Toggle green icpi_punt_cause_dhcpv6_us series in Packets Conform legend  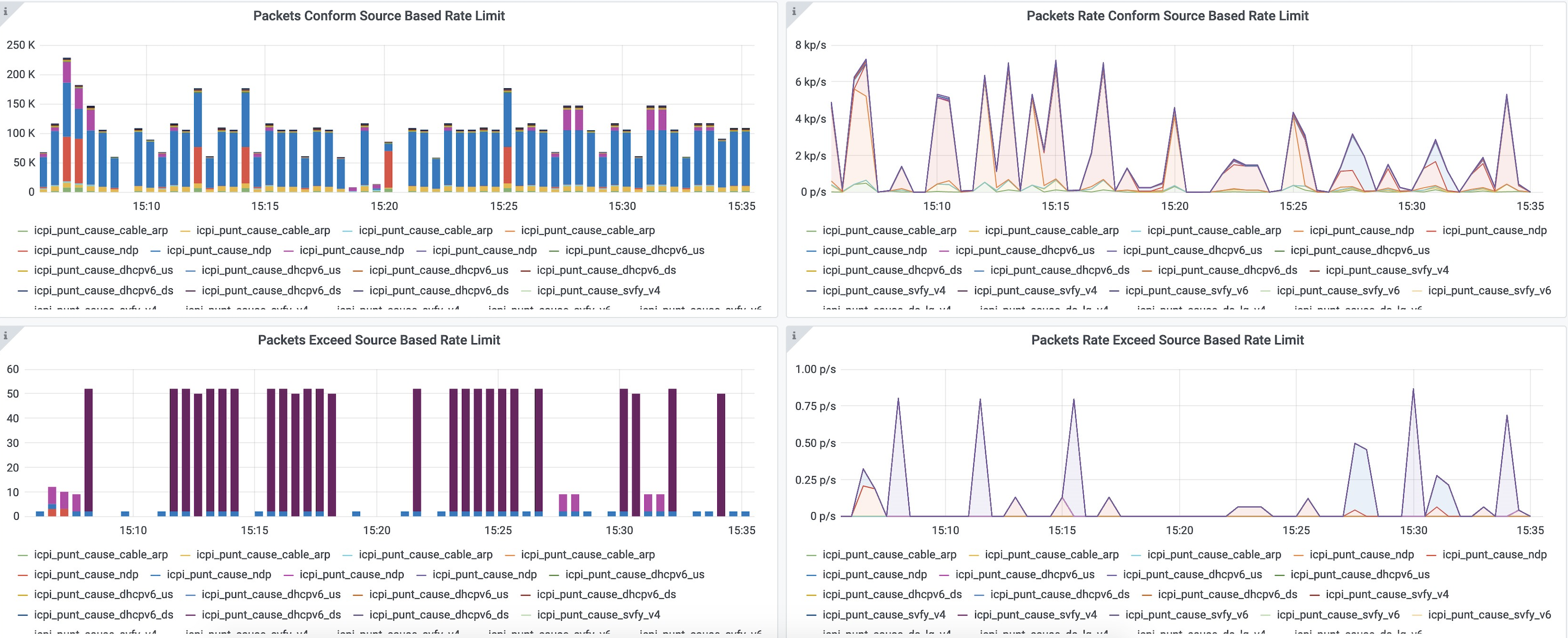tap(634, 250)
